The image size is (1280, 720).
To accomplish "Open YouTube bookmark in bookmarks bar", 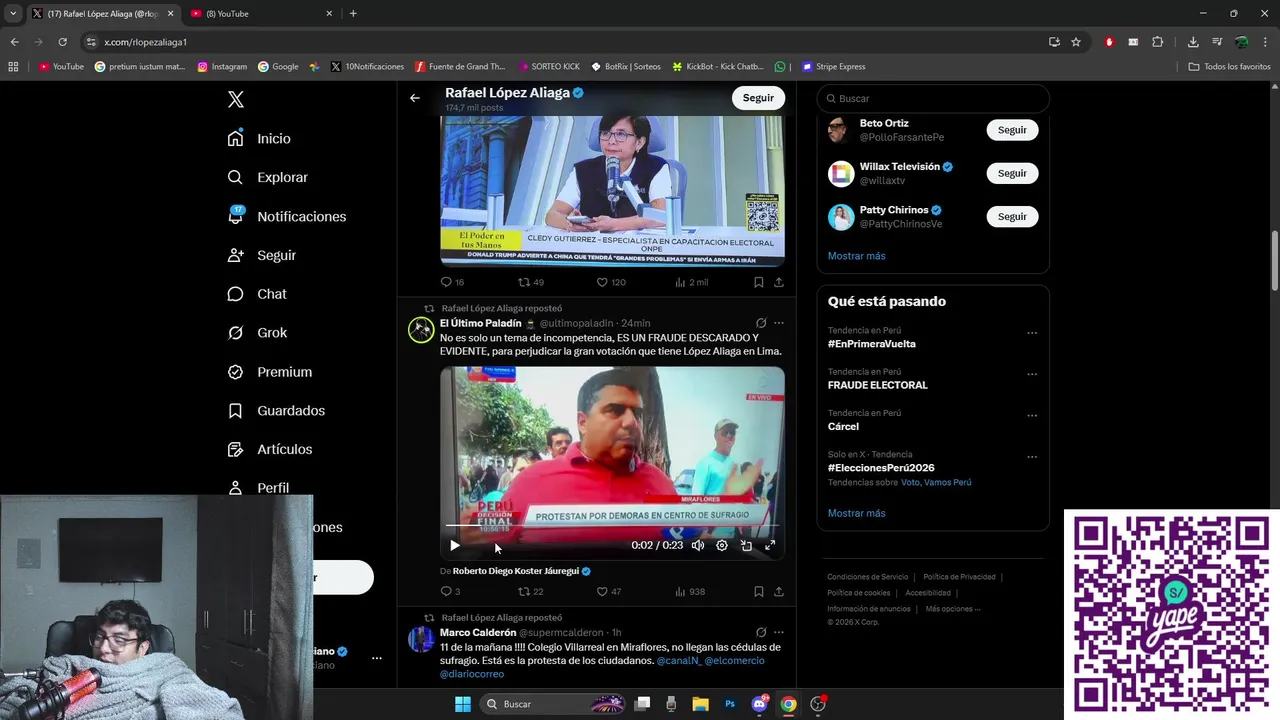I will [61, 67].
